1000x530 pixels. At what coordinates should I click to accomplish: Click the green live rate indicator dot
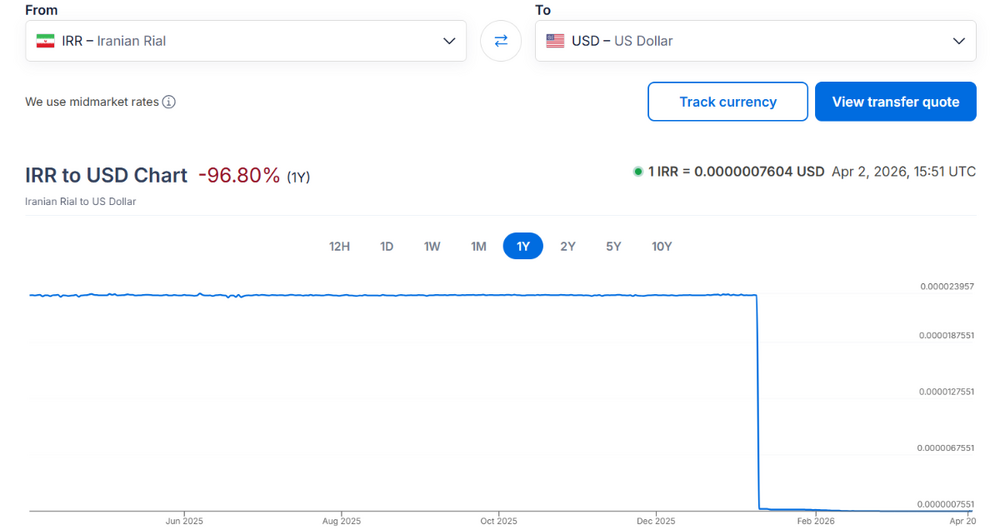coord(637,172)
